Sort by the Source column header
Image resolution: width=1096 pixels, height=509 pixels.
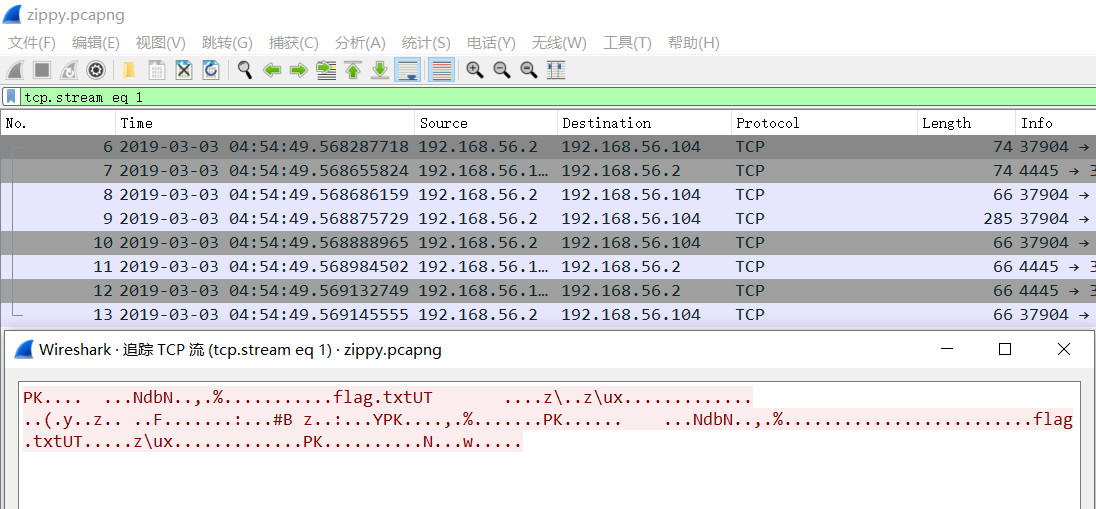(x=486, y=123)
